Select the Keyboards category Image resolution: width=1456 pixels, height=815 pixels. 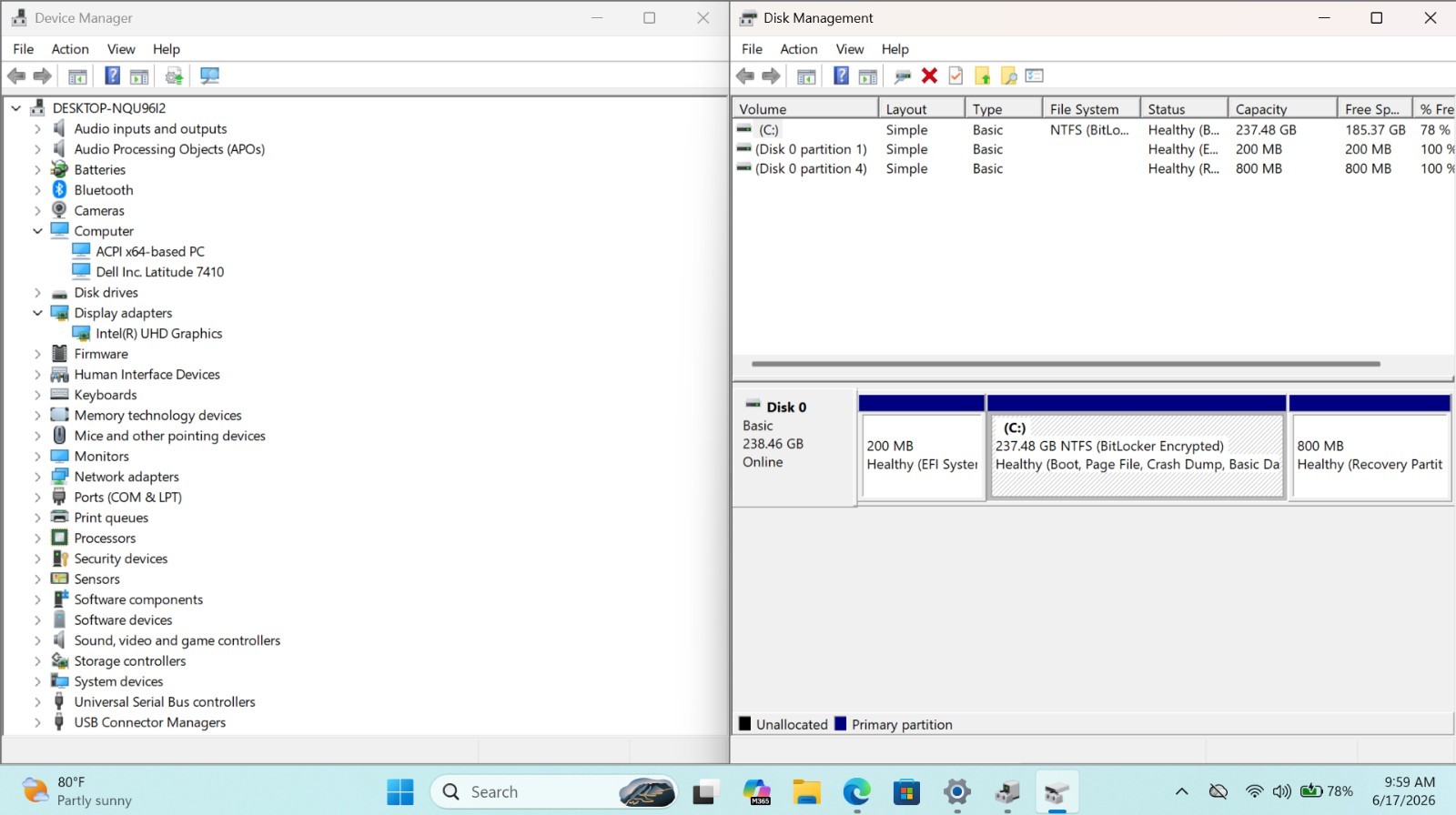[x=106, y=395]
